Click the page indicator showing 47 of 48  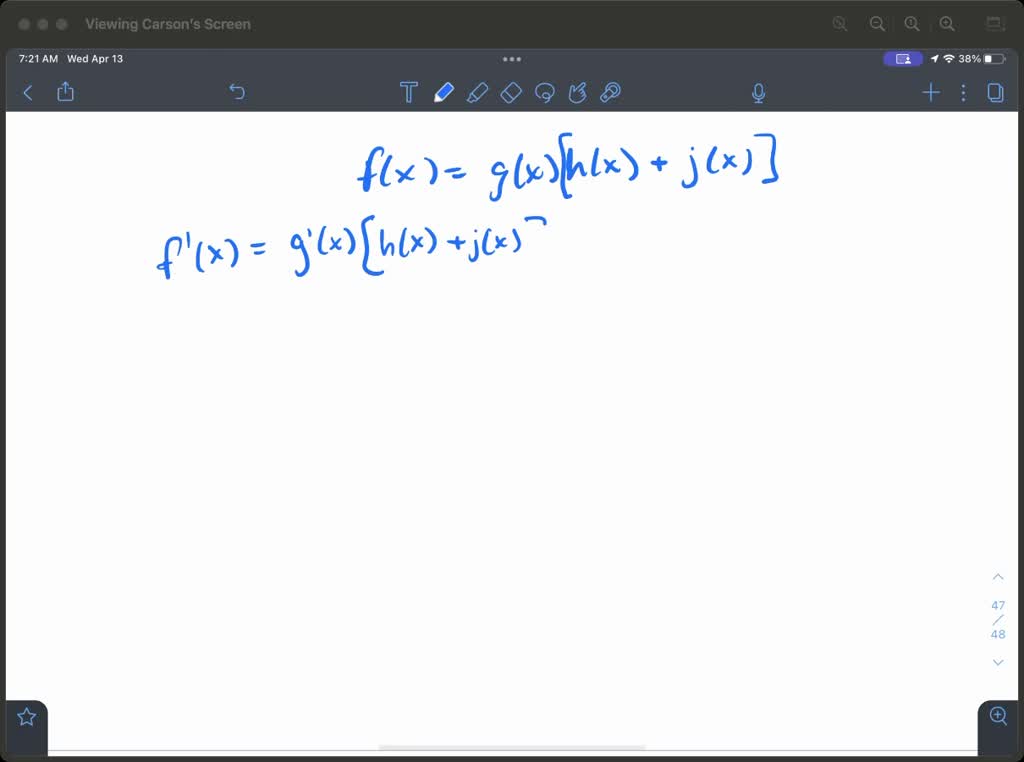click(997, 619)
